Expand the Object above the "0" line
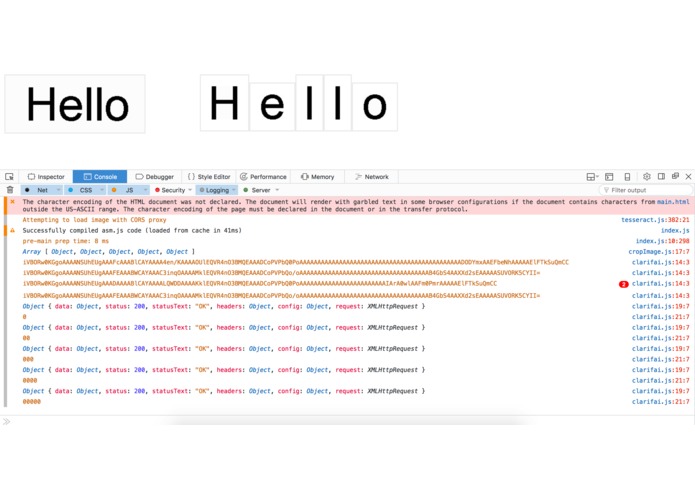This screenshot has height=494, width=695. coord(224,306)
